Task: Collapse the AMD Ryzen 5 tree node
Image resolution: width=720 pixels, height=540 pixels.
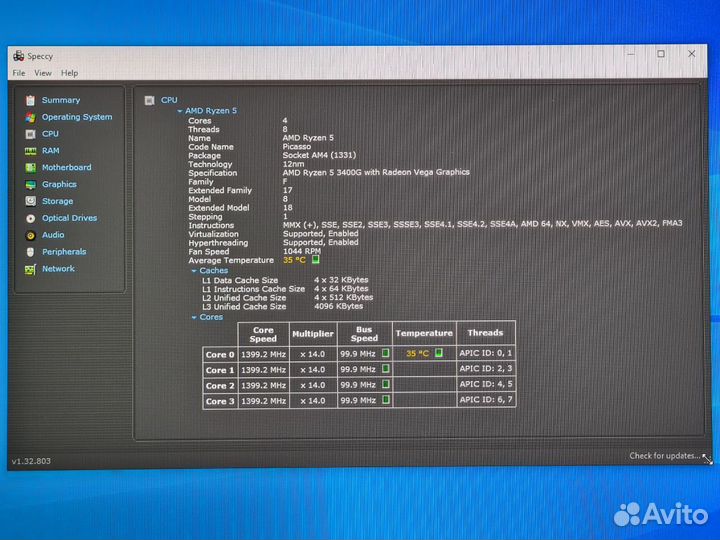Action: (180, 111)
